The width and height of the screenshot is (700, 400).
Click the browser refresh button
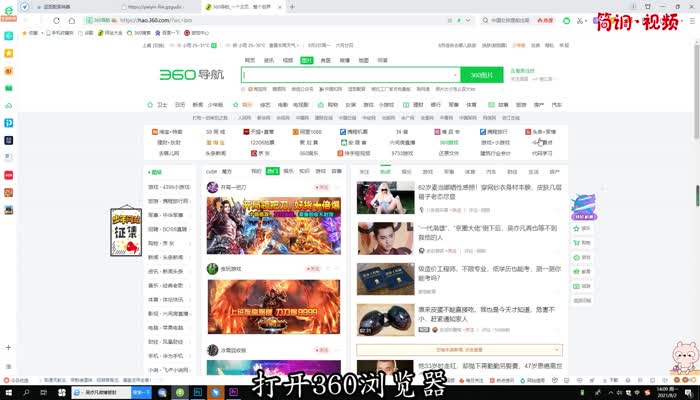point(54,19)
